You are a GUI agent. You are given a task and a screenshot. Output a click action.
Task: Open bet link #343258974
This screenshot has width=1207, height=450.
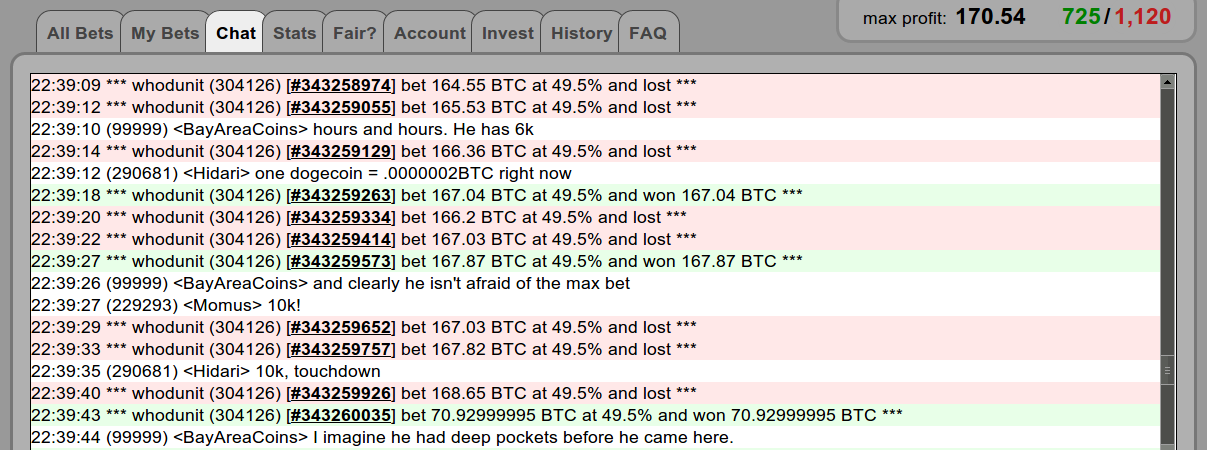(341, 85)
